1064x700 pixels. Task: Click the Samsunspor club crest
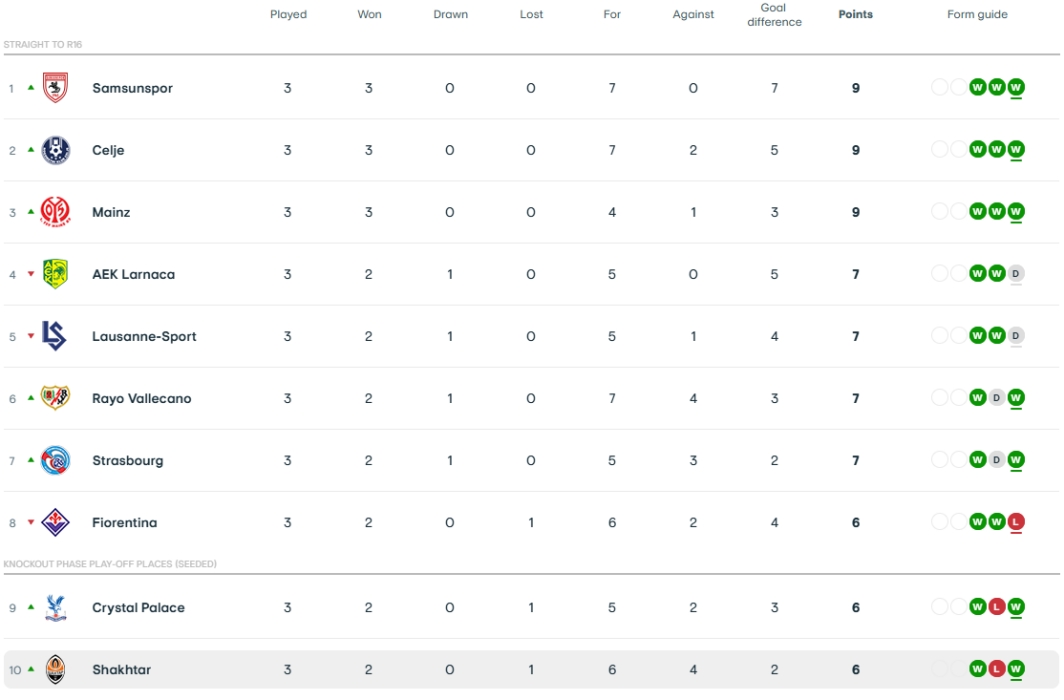click(55, 88)
